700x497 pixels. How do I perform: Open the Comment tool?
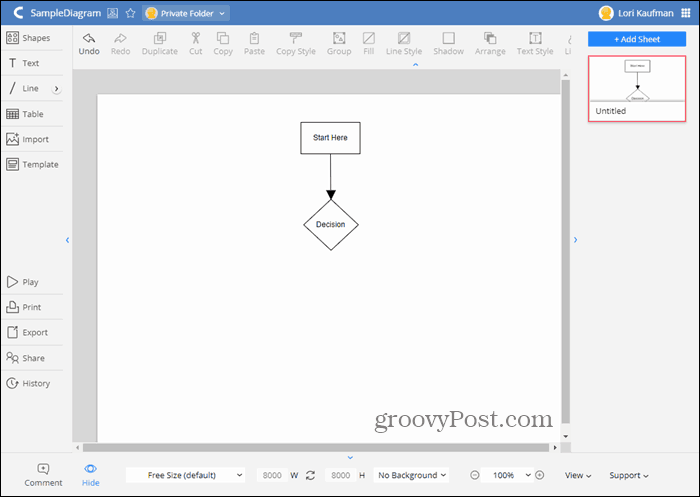[x=43, y=475]
